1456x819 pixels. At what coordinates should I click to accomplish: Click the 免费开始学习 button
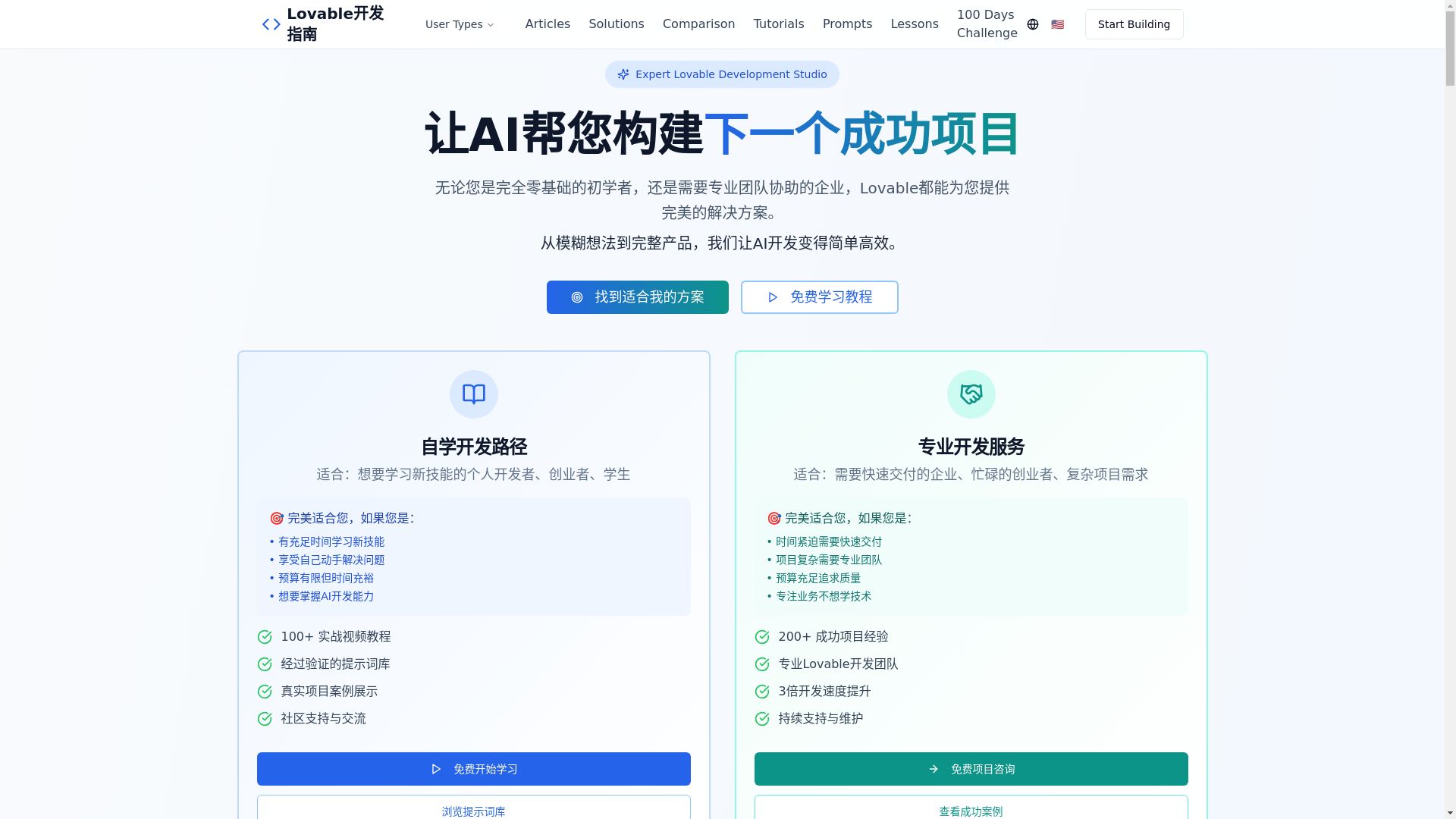(x=474, y=769)
